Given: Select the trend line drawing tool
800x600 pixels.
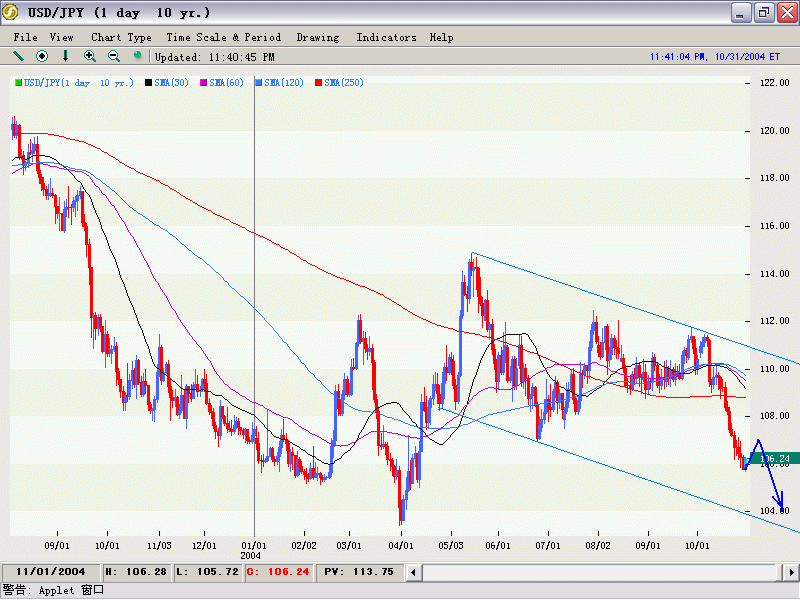Looking at the screenshot, I should (x=18, y=56).
